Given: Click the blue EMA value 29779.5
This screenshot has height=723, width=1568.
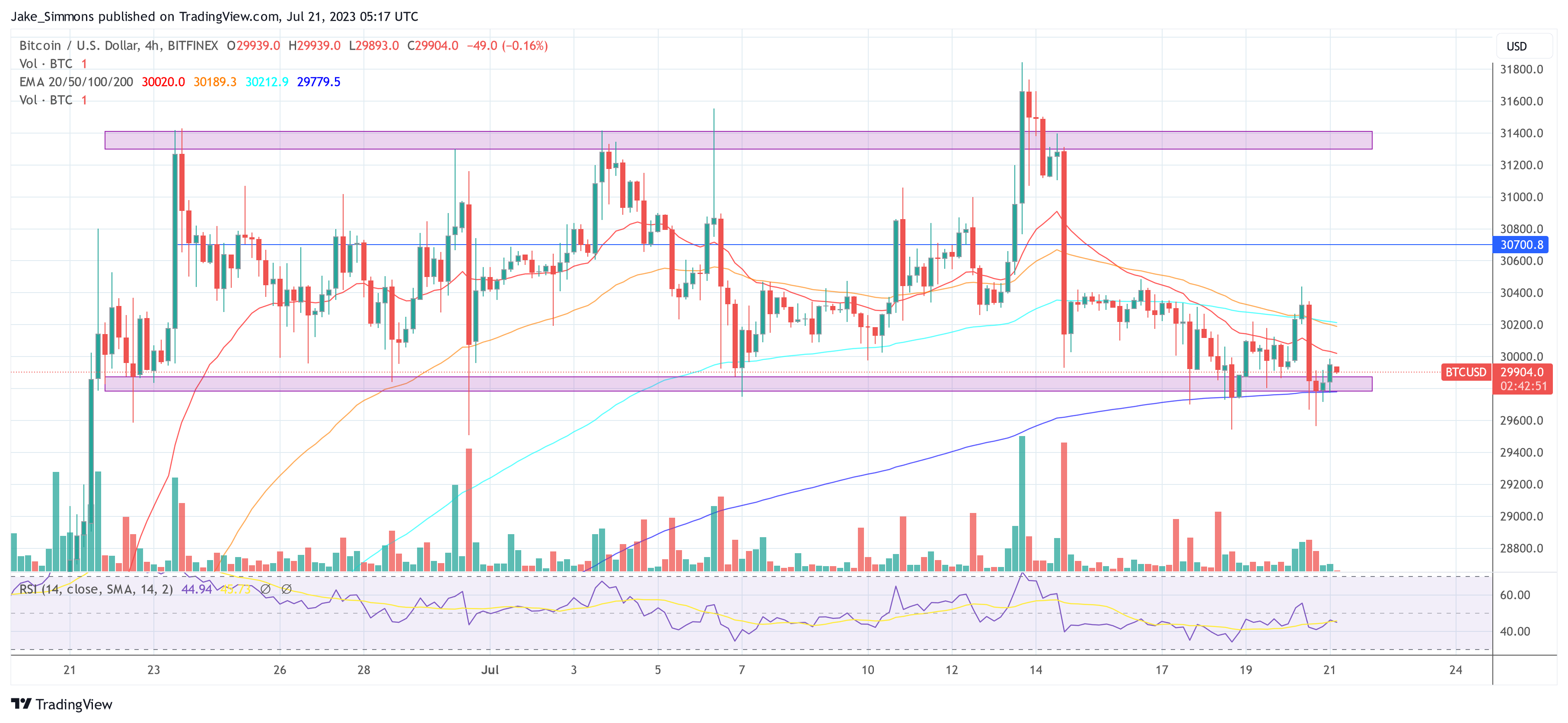Looking at the screenshot, I should [319, 82].
